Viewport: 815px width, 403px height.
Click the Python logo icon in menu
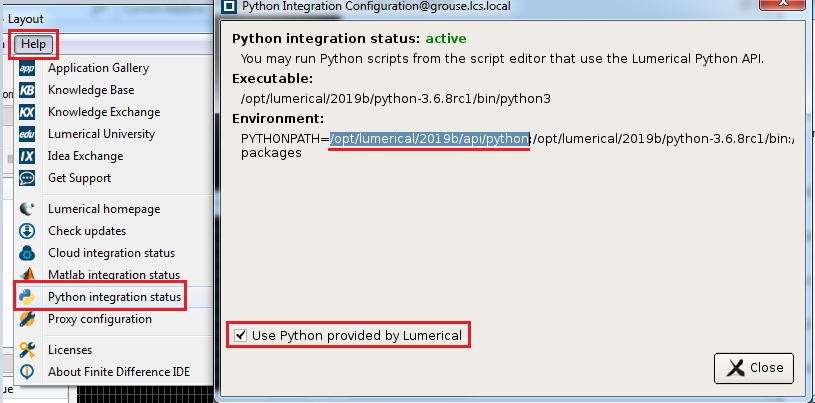(x=28, y=297)
